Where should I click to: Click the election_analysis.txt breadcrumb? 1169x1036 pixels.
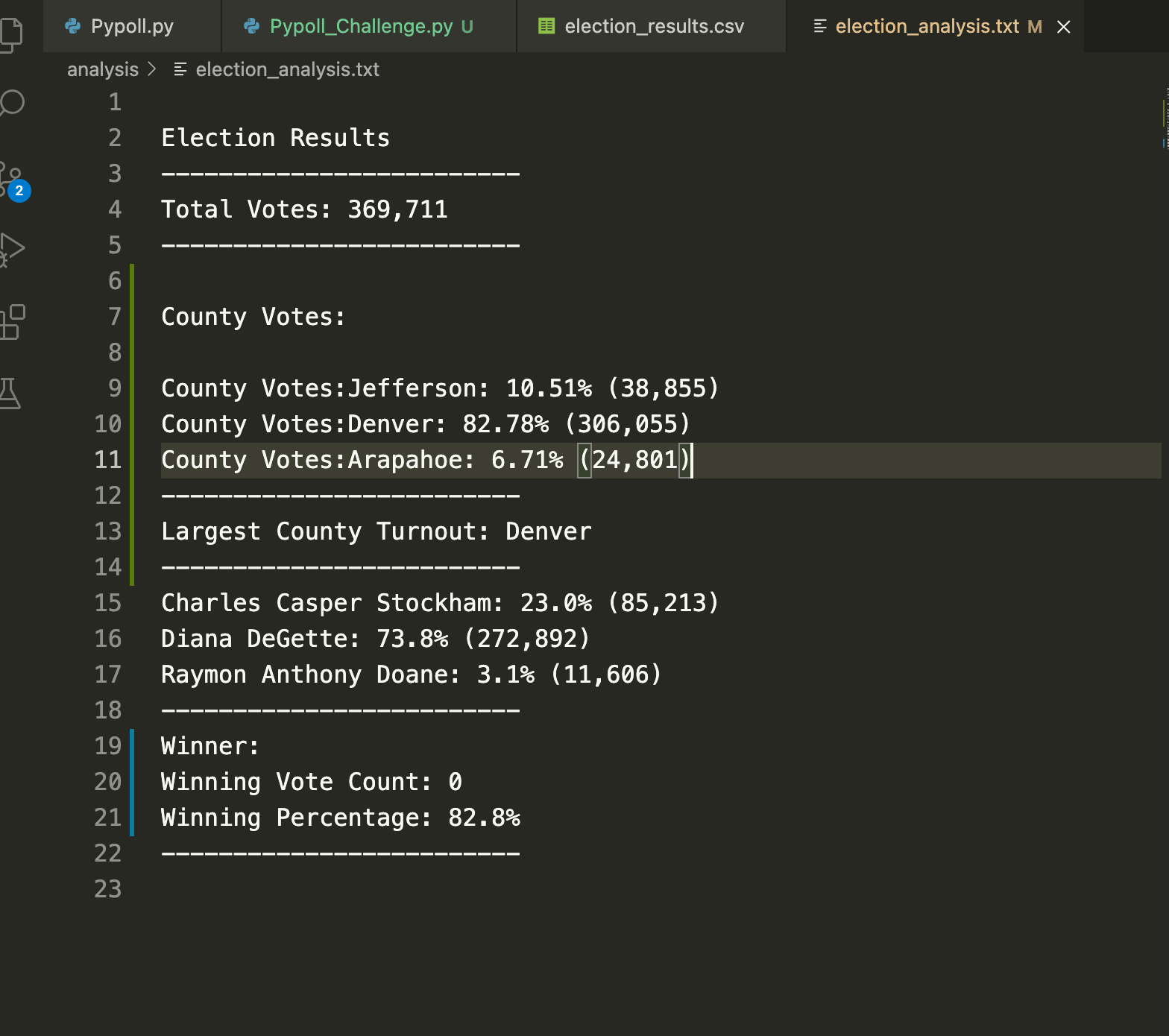pyautogui.click(x=287, y=69)
